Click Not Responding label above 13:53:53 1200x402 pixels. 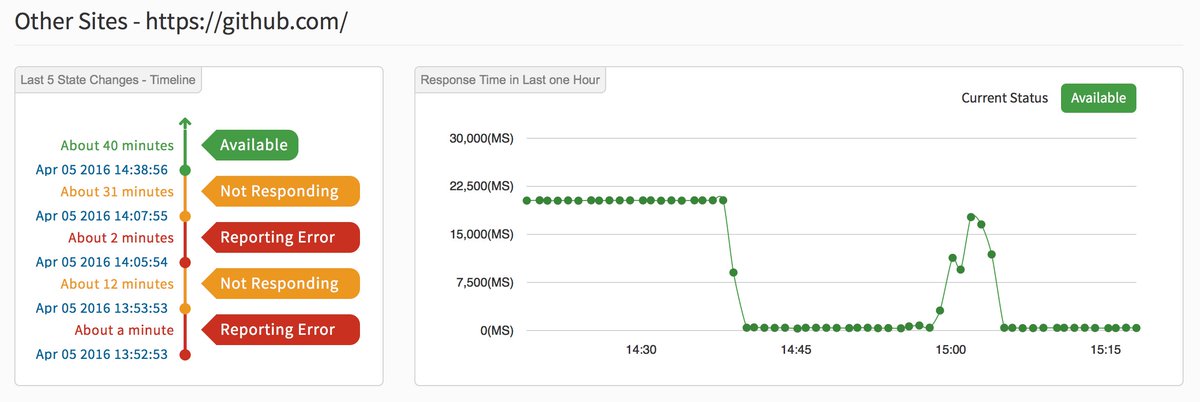tap(279, 283)
